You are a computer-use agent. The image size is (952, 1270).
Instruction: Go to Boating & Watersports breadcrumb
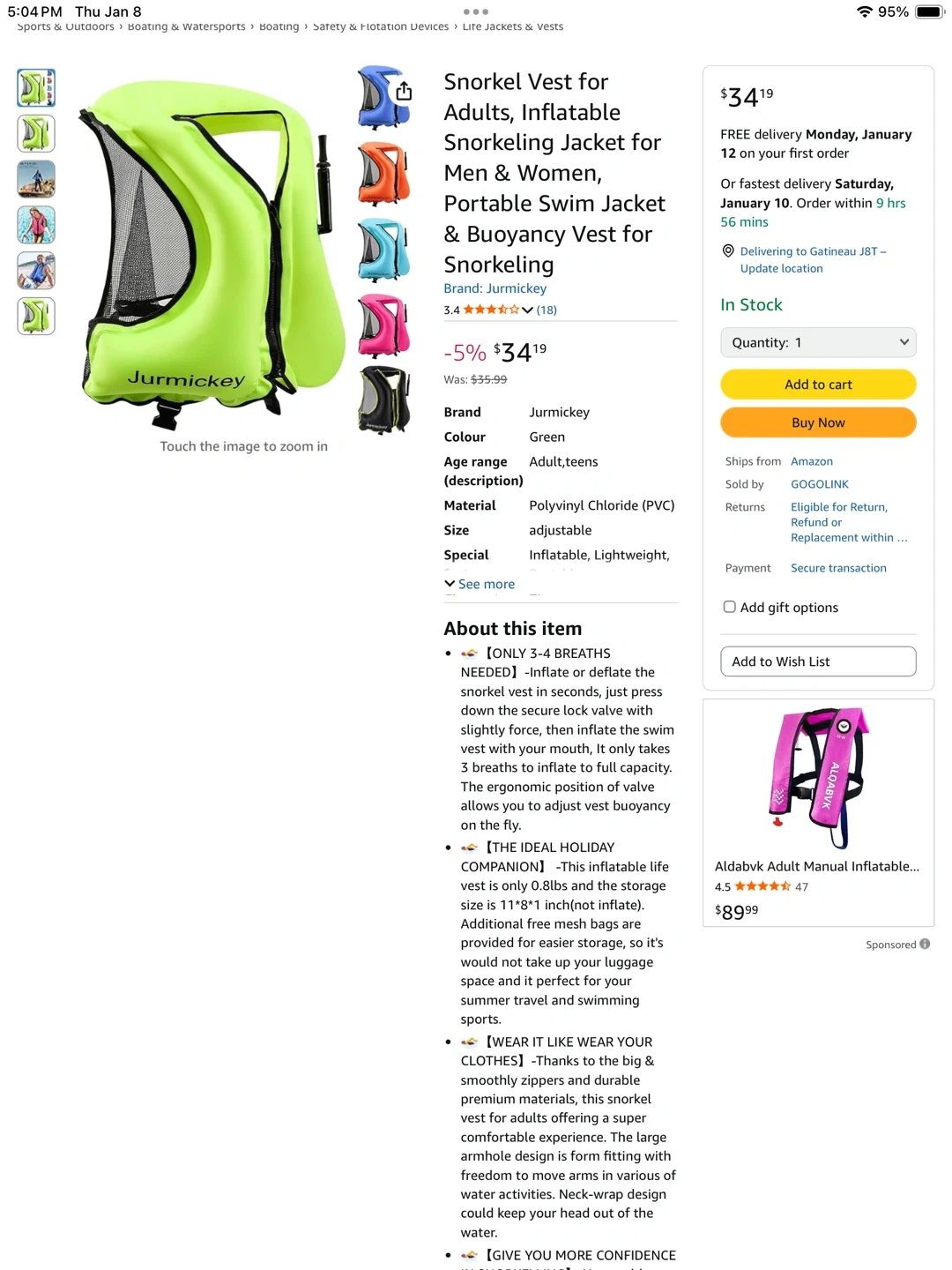[187, 26]
